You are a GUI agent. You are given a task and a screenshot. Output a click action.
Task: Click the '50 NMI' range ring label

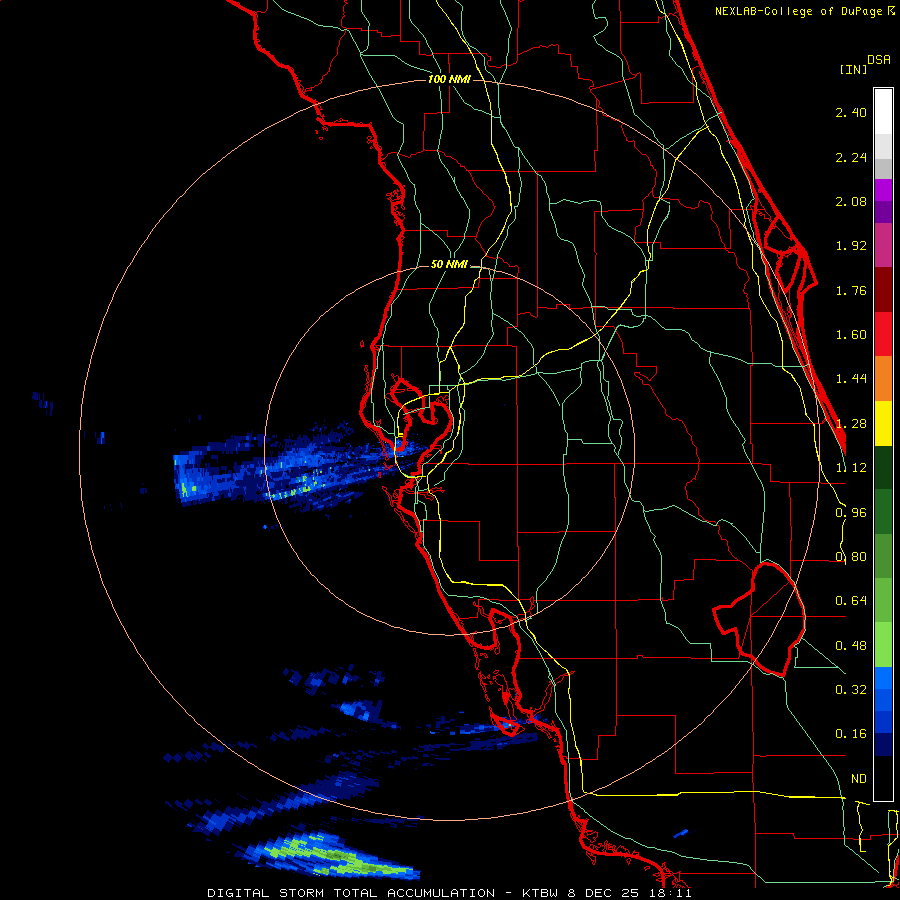(449, 265)
